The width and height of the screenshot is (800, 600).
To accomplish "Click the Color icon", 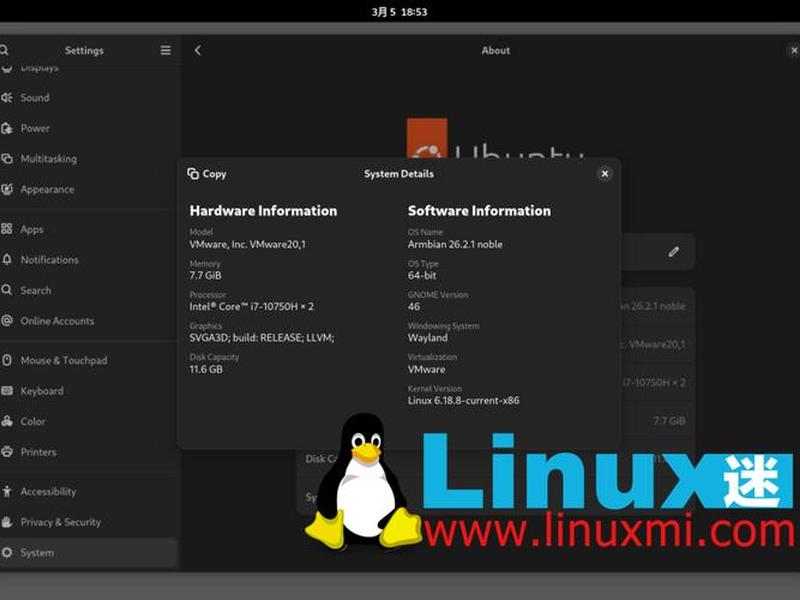I will 7,421.
